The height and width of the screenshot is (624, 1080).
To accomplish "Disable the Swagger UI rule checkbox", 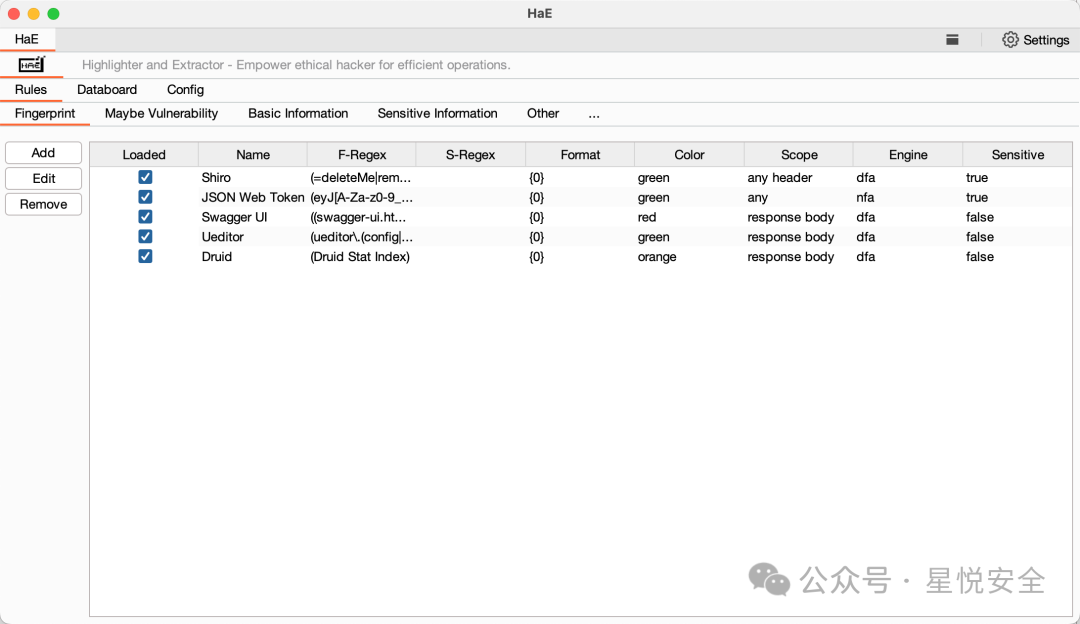I will (x=145, y=217).
